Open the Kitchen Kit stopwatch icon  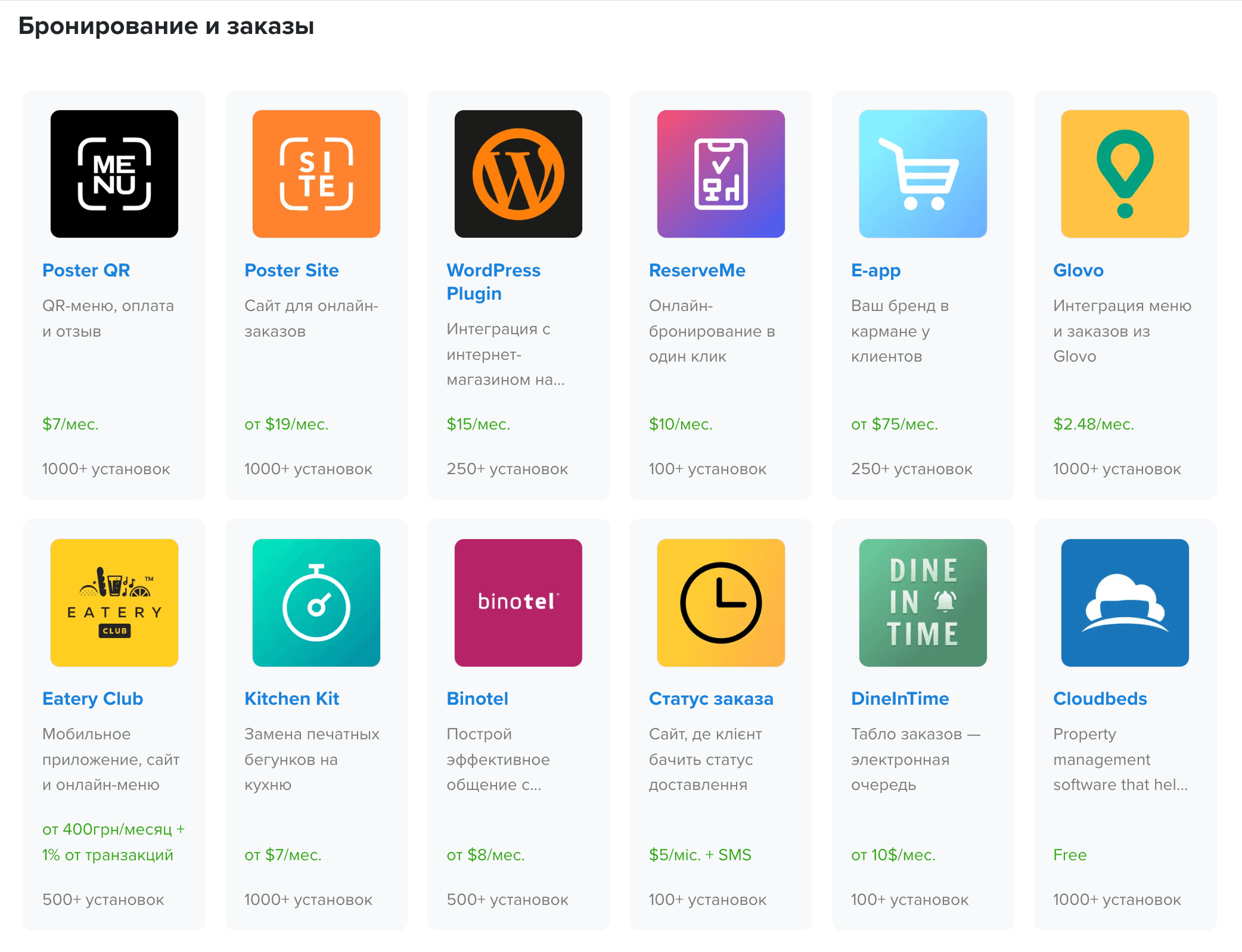316,603
